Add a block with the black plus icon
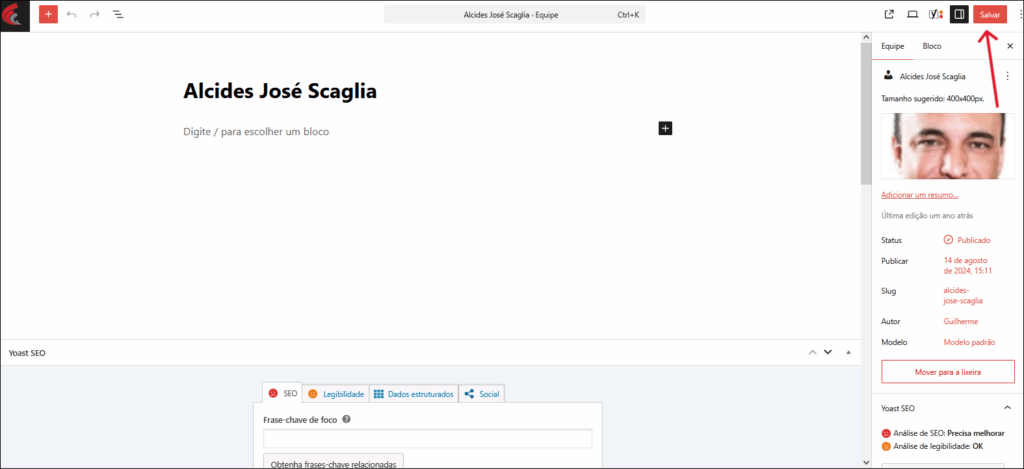The height and width of the screenshot is (469, 1024). coord(666,128)
